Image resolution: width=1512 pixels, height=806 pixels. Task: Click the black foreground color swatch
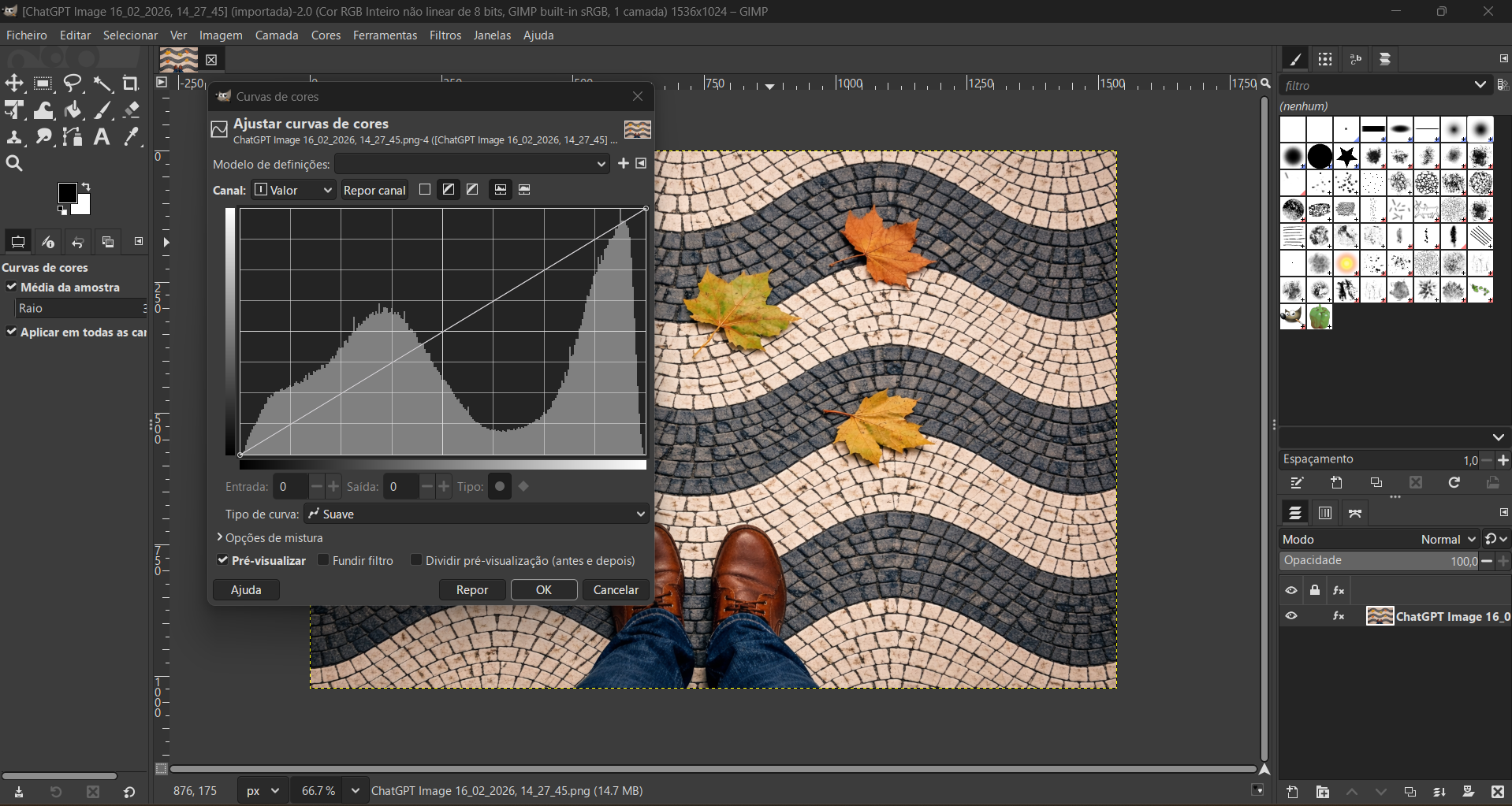(x=68, y=193)
